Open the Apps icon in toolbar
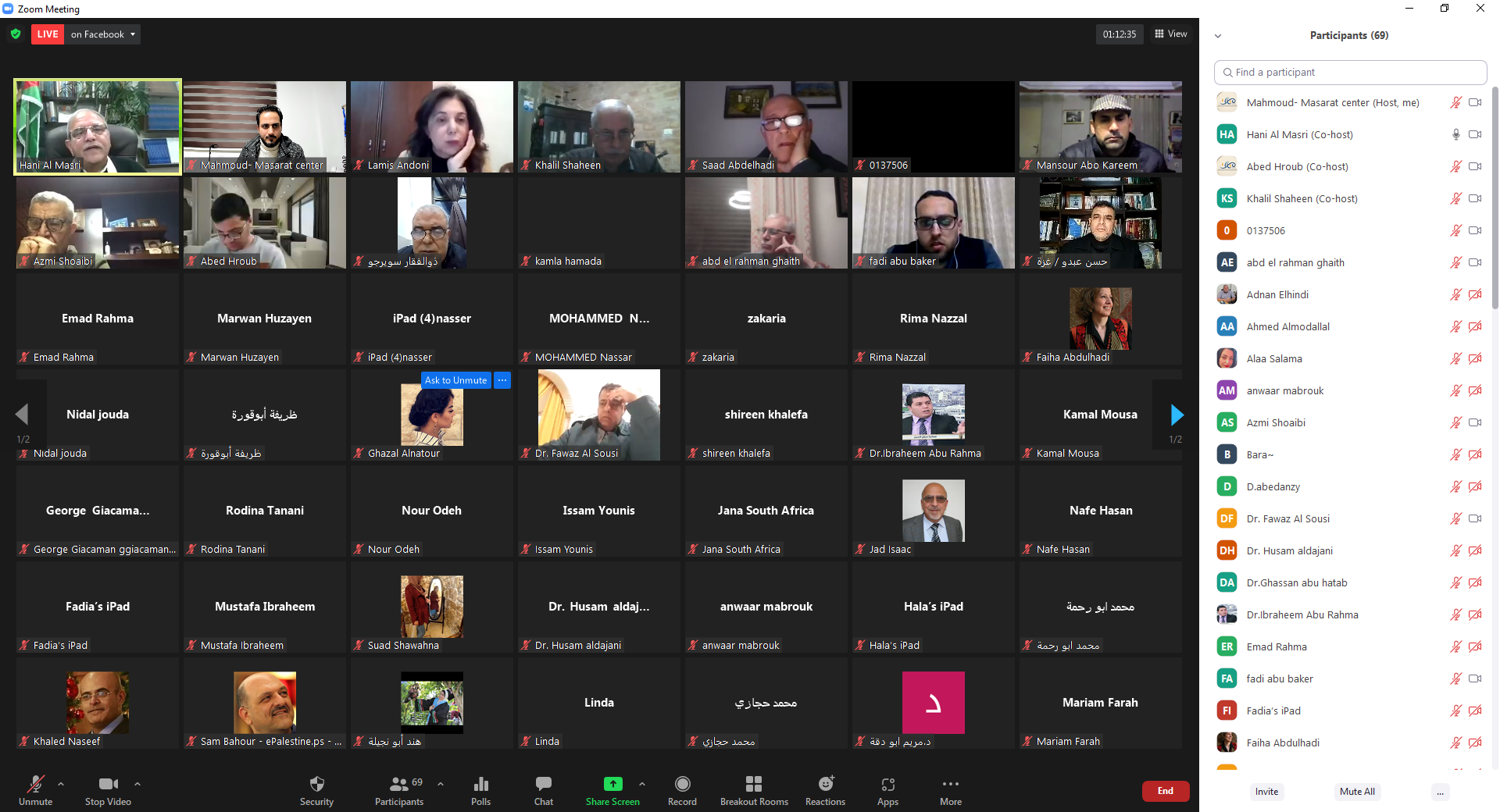The height and width of the screenshot is (812, 1500). (x=887, y=785)
